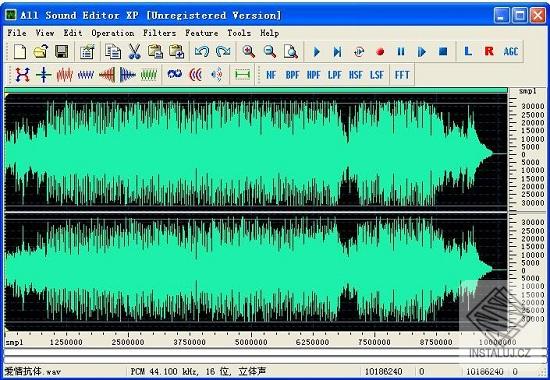Click the 2500000 mark on the sample ruler
The image size is (550, 380).
point(128,342)
